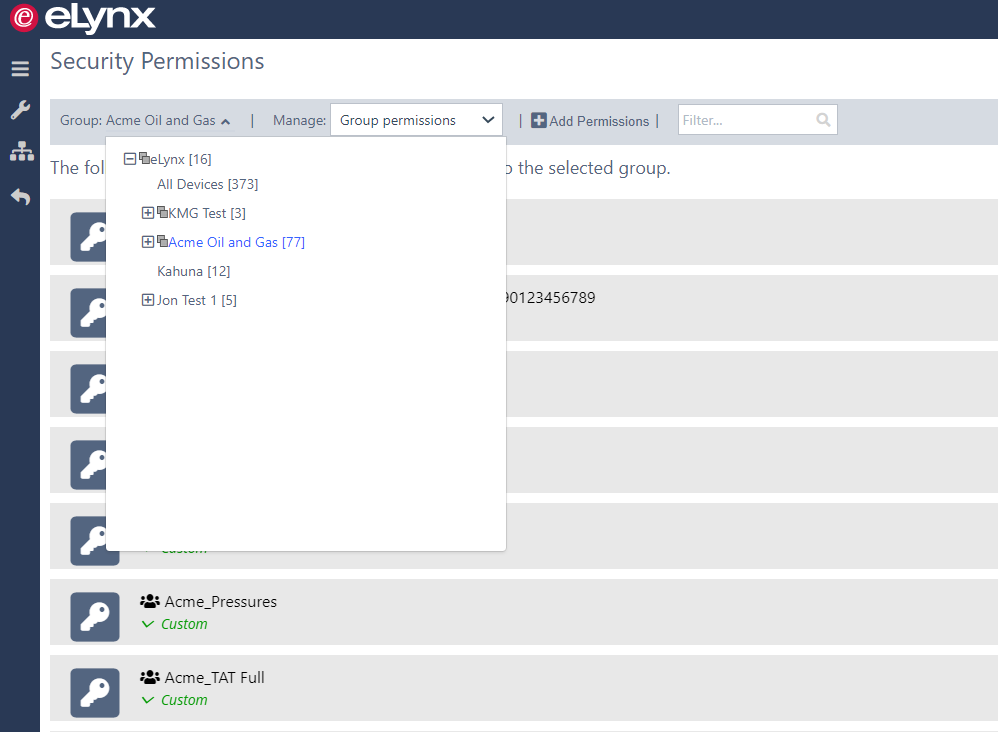Click the plus icon beside Add Permissions
The image size is (998, 732).
click(x=538, y=120)
